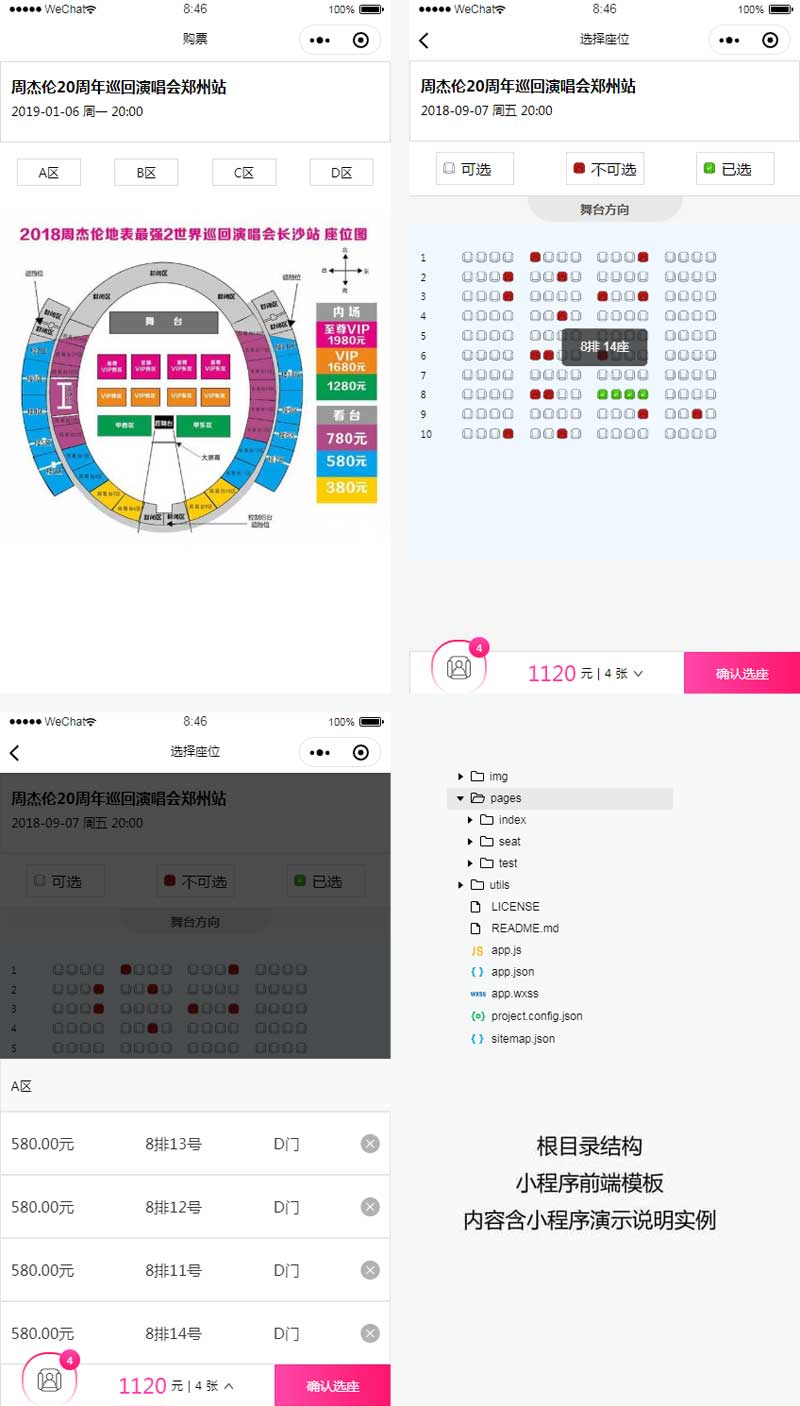Viewport: 800px width, 1406px height.
Task: Open the README.md file
Action: pyautogui.click(x=524, y=928)
